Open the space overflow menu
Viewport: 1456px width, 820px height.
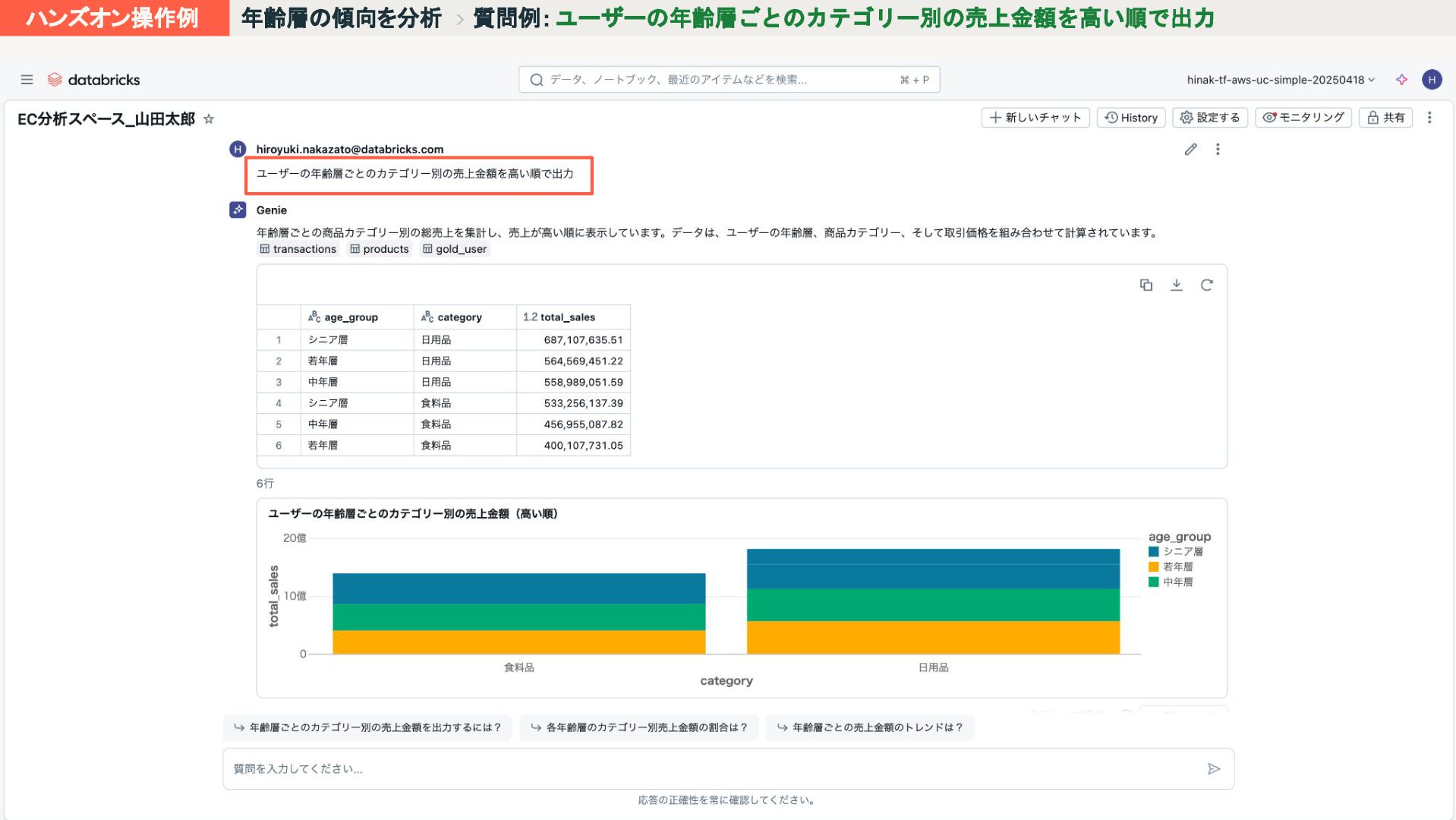(x=1429, y=118)
